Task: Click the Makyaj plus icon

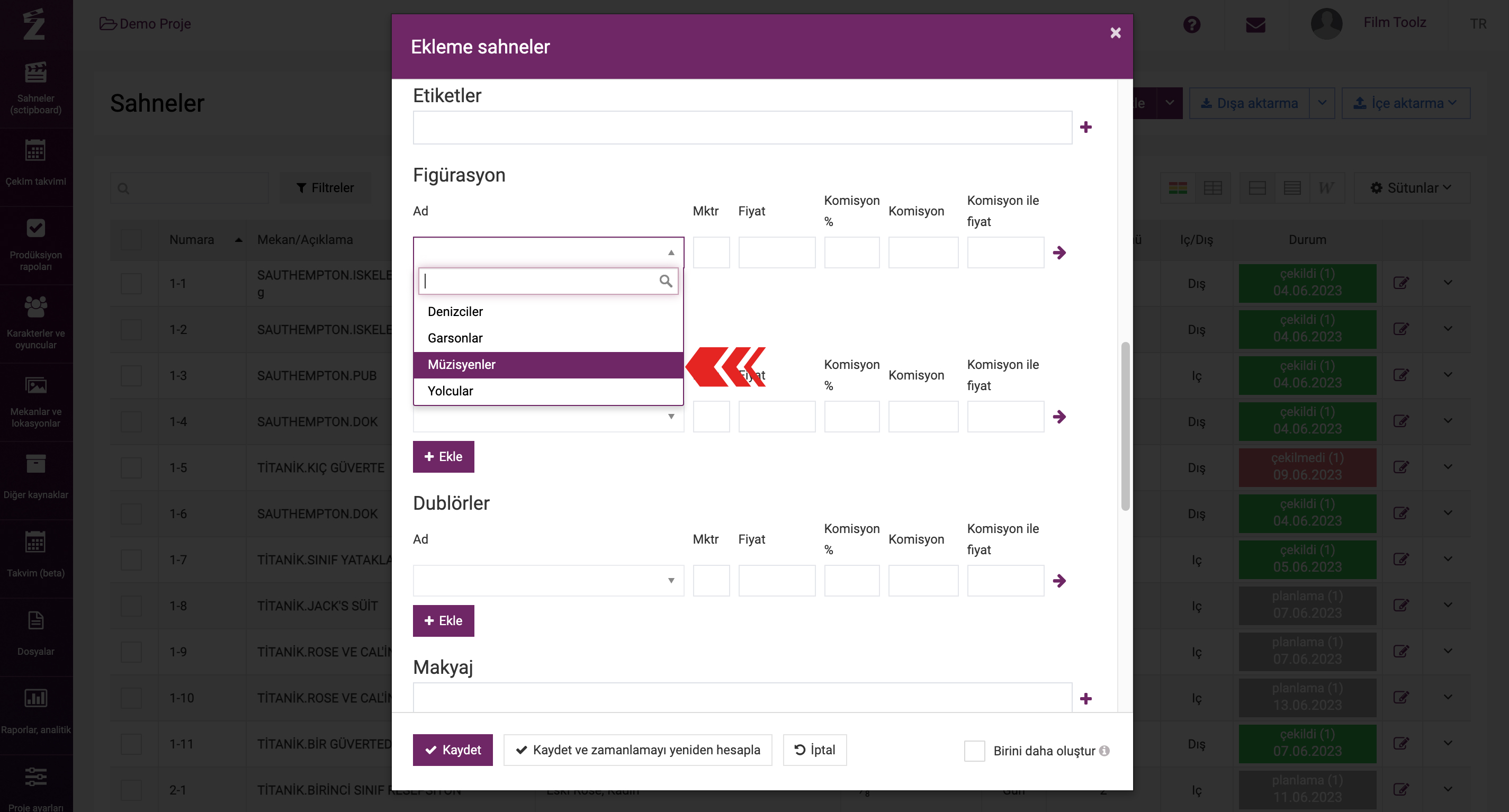Action: 1085,698
